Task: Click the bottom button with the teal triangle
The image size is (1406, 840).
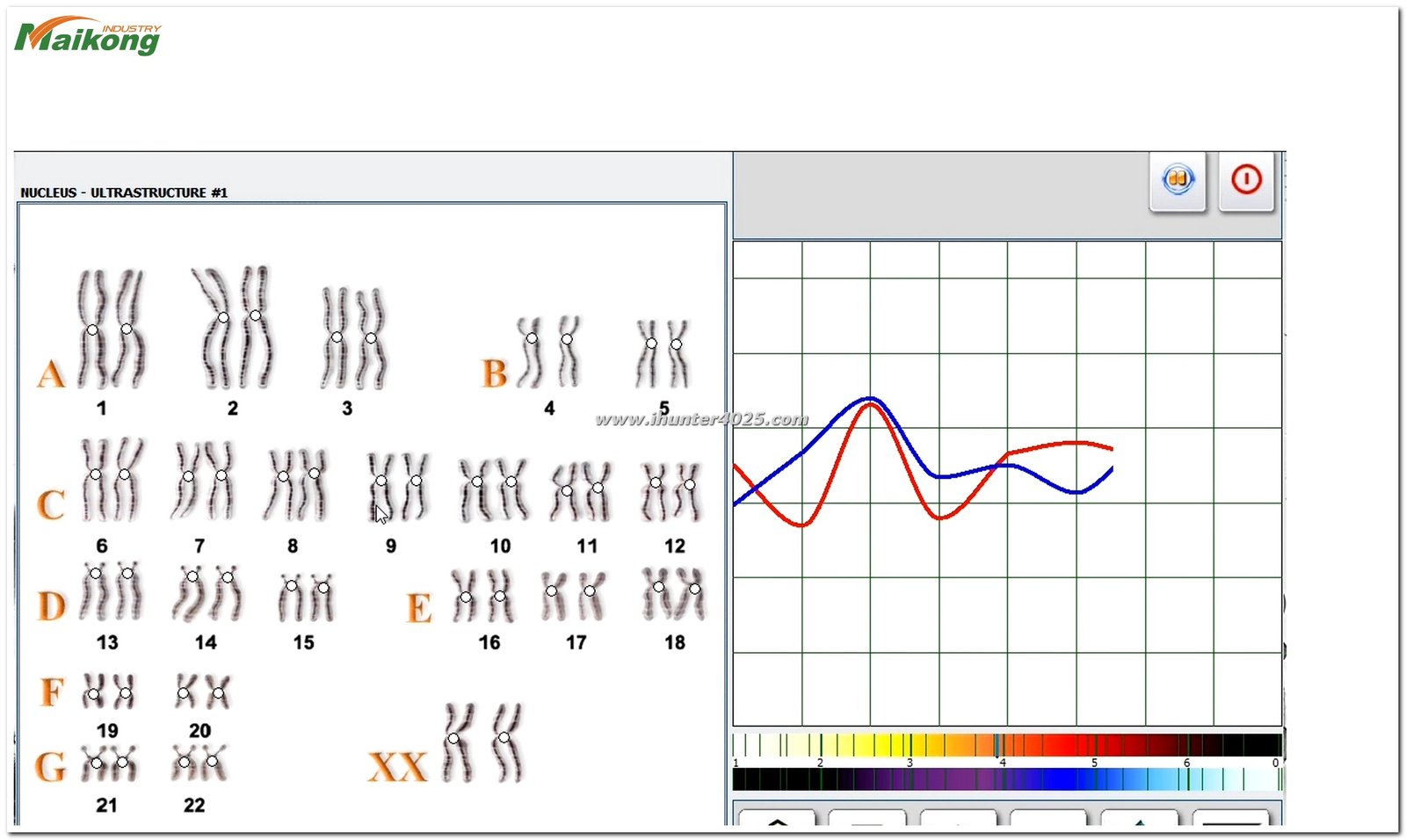Action: 1139,819
